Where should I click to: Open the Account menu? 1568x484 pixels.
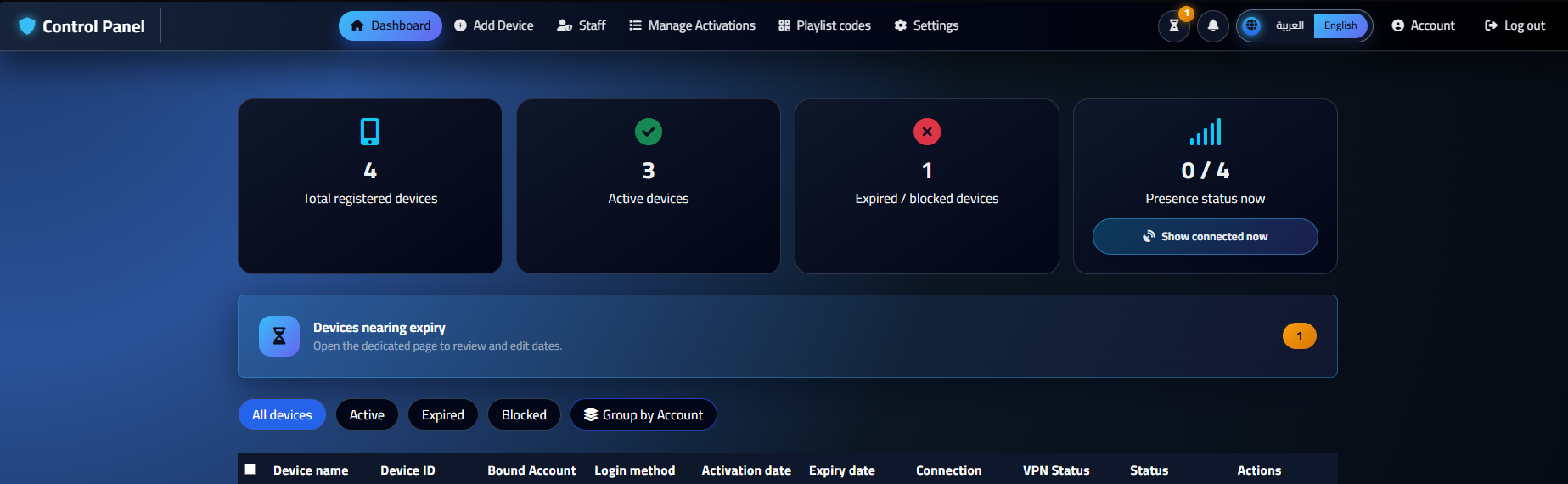point(1423,25)
